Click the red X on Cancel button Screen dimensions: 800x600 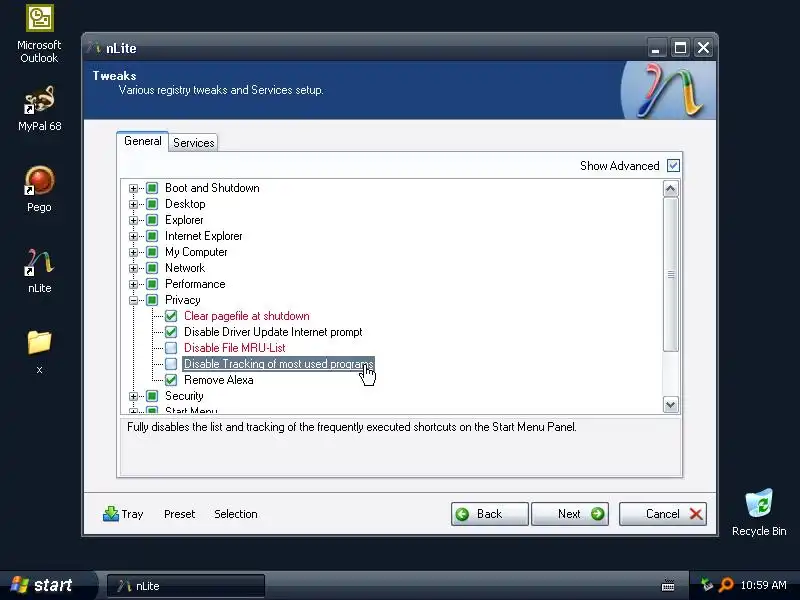coord(696,514)
